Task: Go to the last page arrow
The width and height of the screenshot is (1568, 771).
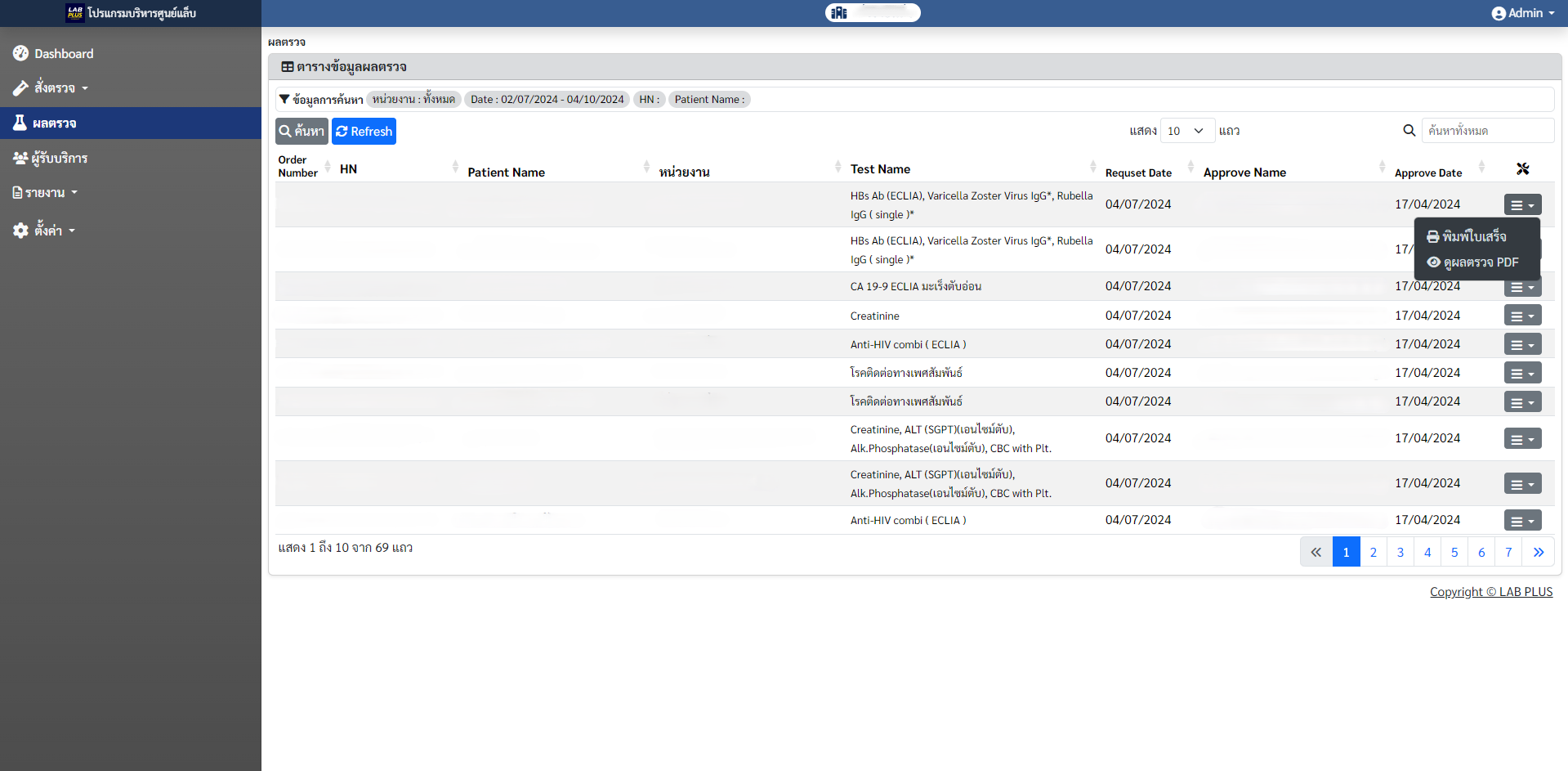Action: 1538,552
